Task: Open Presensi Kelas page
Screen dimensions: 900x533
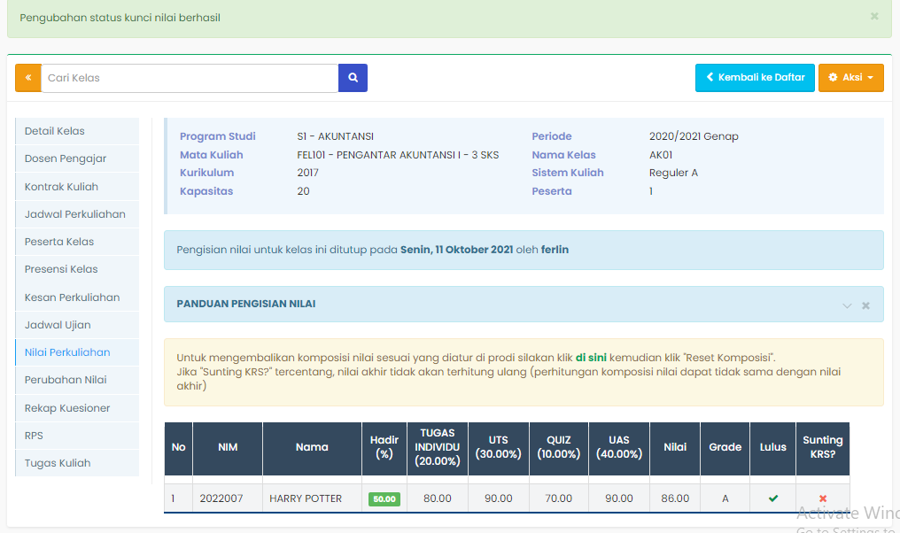Action: point(61,269)
